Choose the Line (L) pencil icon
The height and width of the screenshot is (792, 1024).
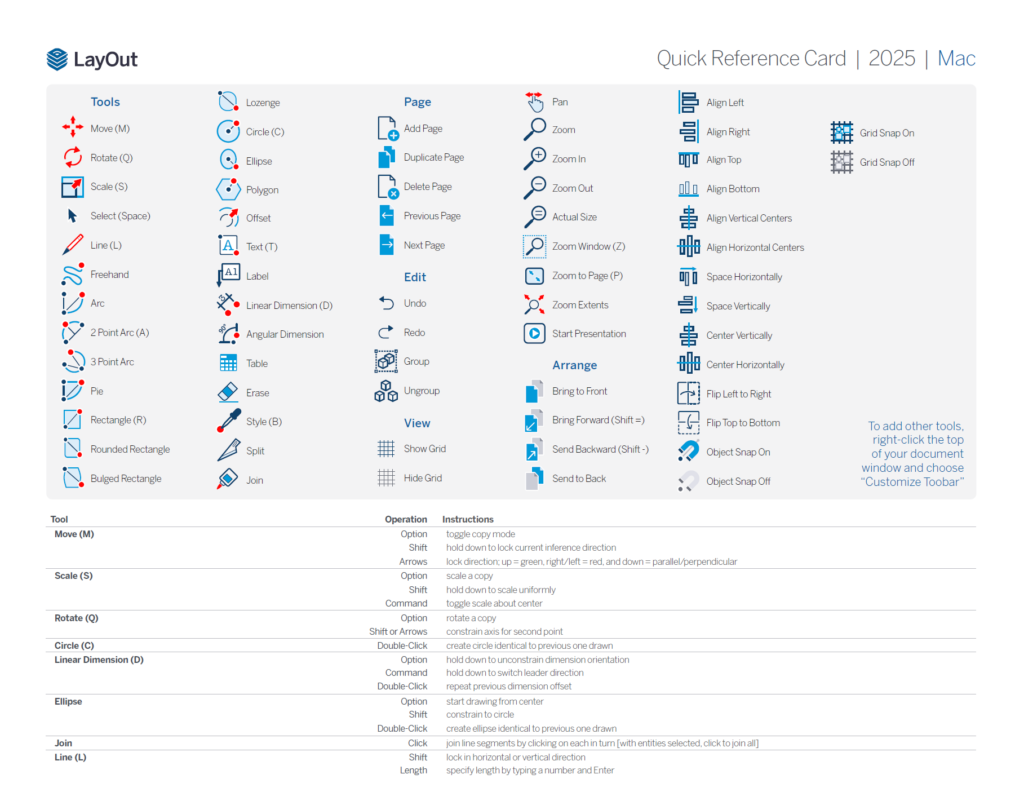pyautogui.click(x=72, y=245)
